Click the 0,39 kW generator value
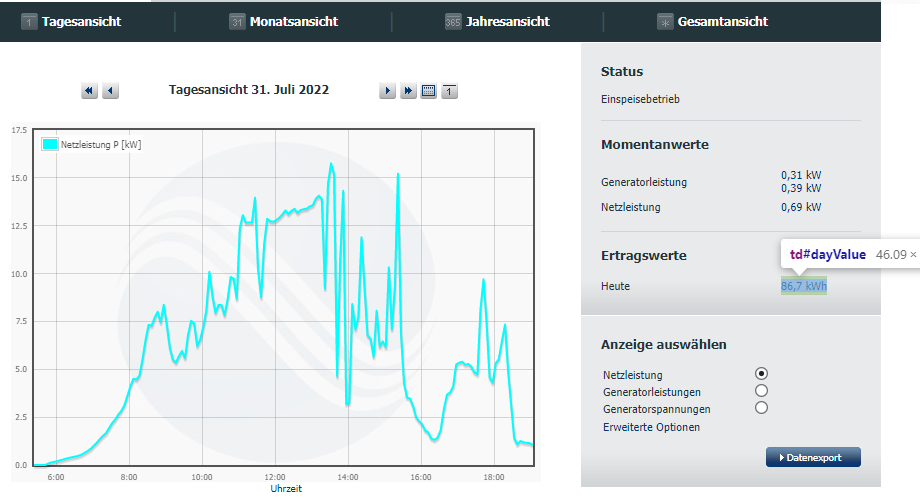The height and width of the screenshot is (502, 920). [801, 188]
